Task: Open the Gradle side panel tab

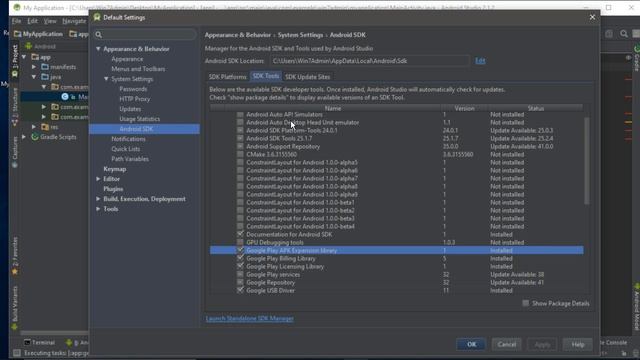Action: [636, 58]
